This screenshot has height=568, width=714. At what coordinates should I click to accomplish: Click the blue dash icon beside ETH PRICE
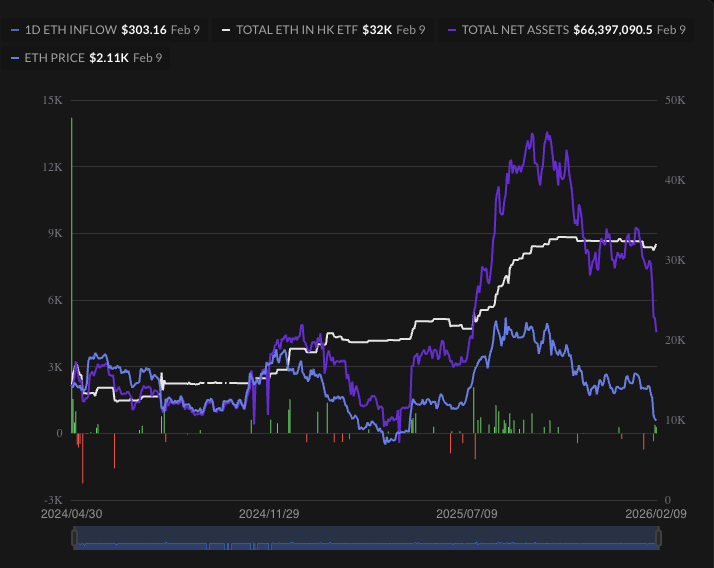pos(14,58)
